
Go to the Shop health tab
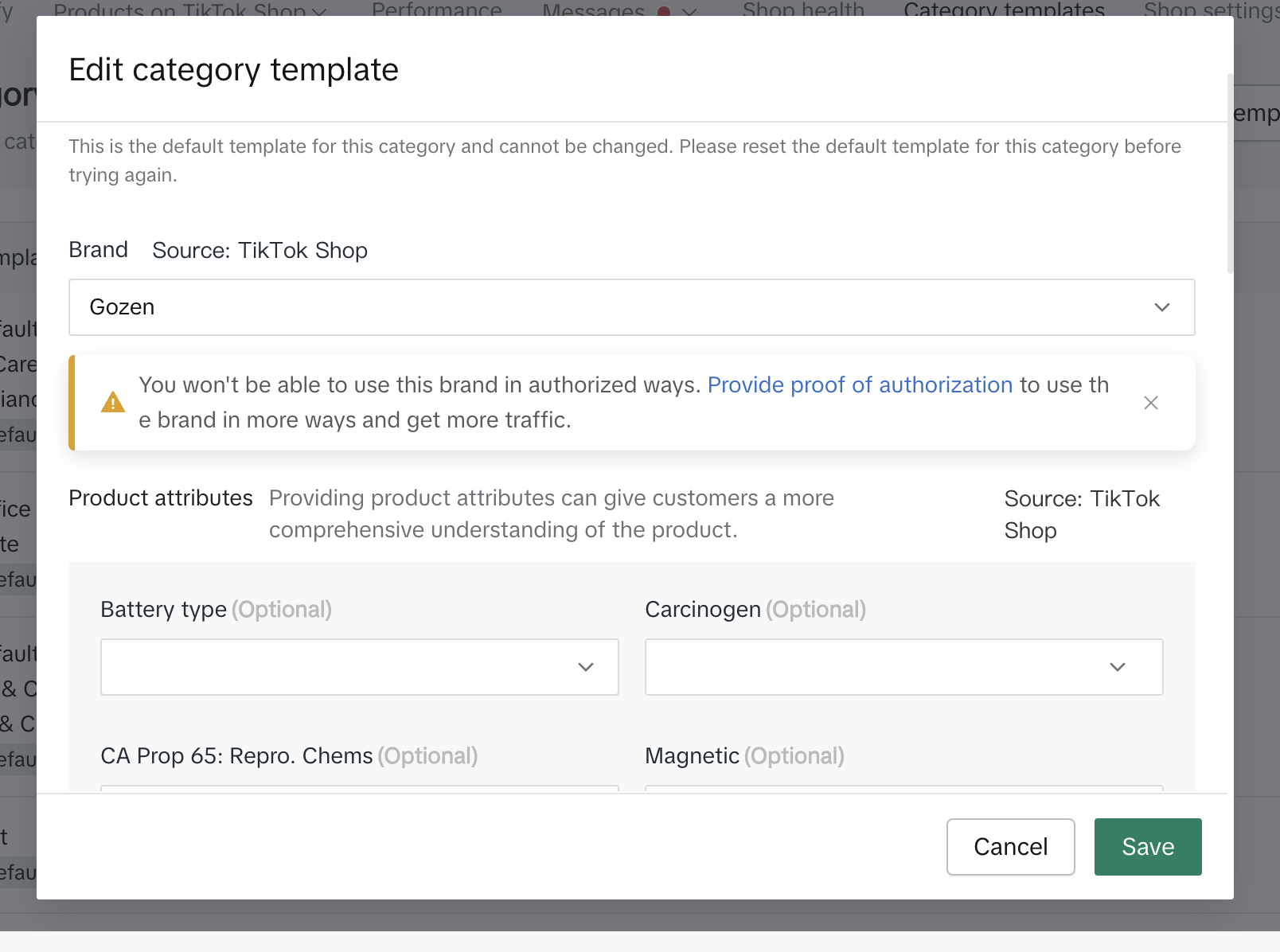point(802,10)
